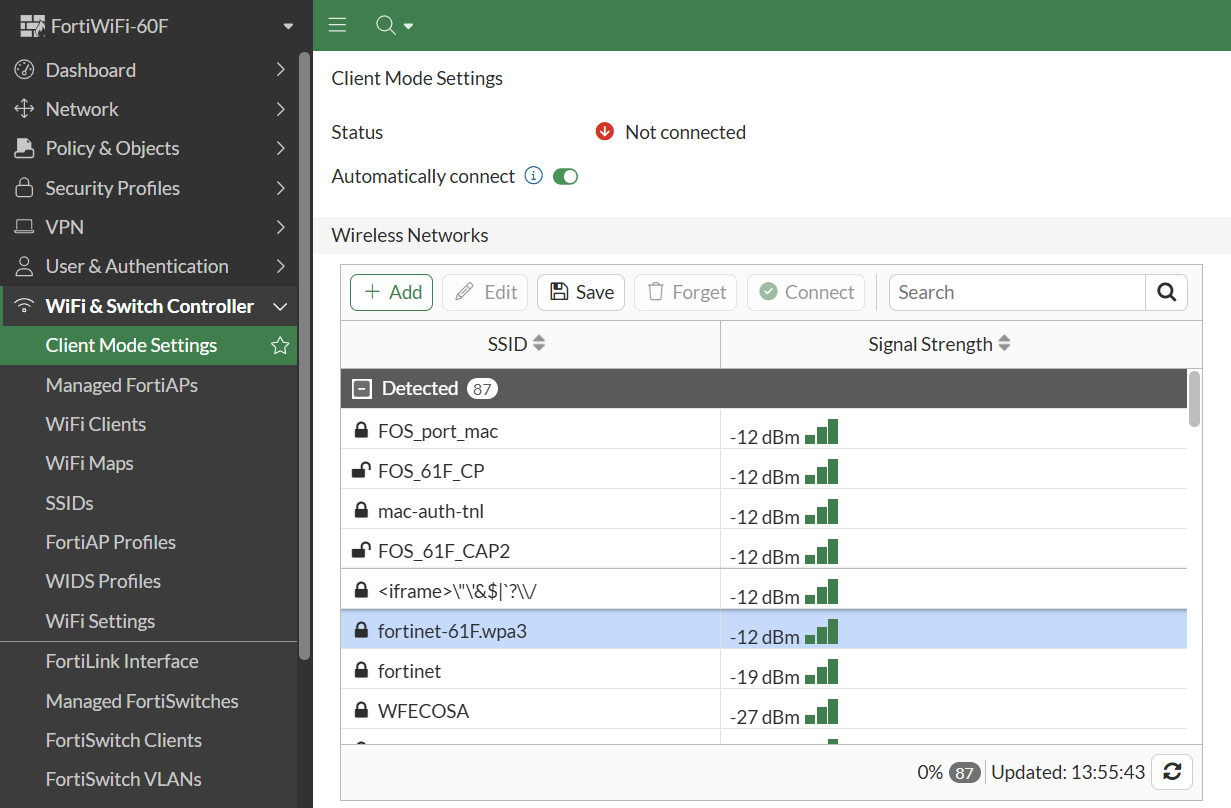
Task: Click the search magnifier button in toolbar
Action: point(1166,292)
